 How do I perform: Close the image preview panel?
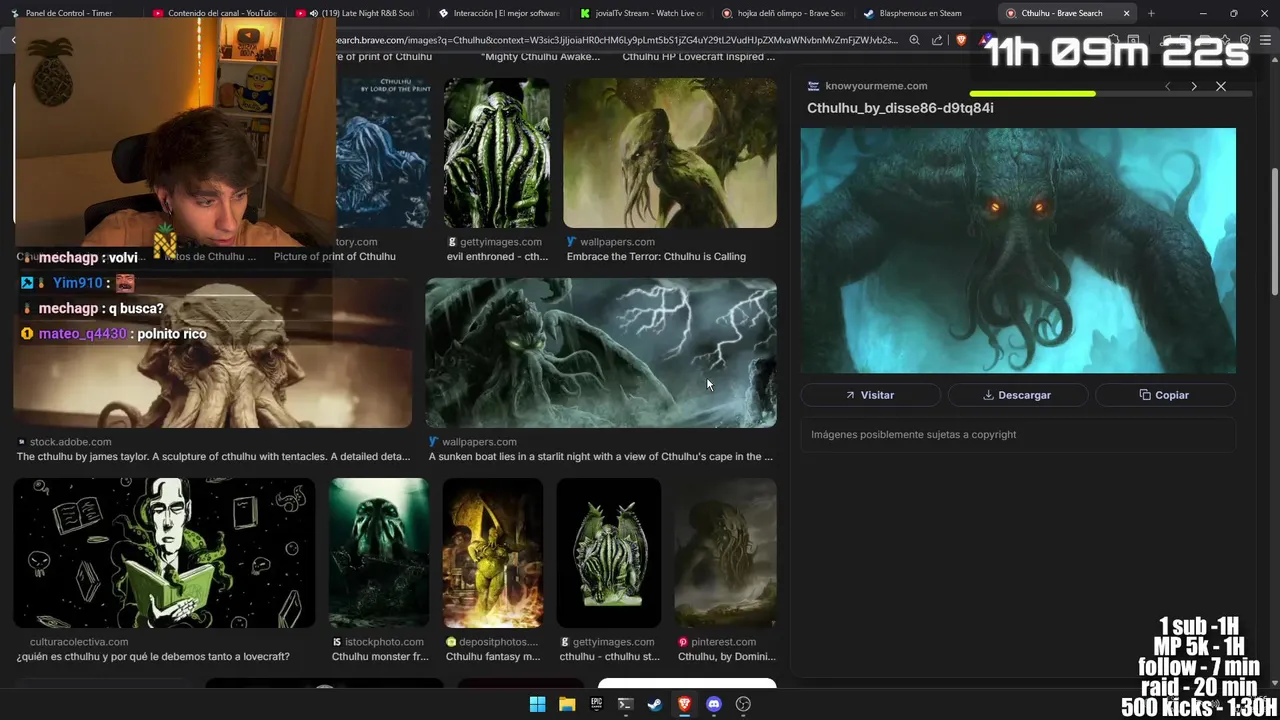click(x=1220, y=86)
